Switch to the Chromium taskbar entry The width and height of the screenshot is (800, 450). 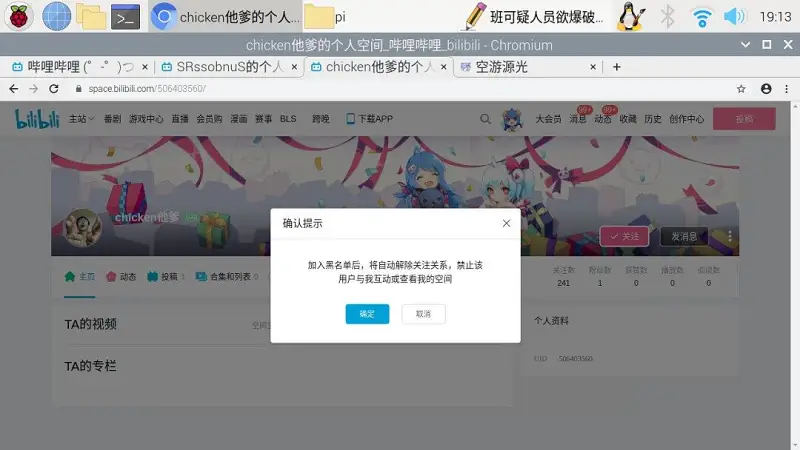pyautogui.click(x=226, y=16)
